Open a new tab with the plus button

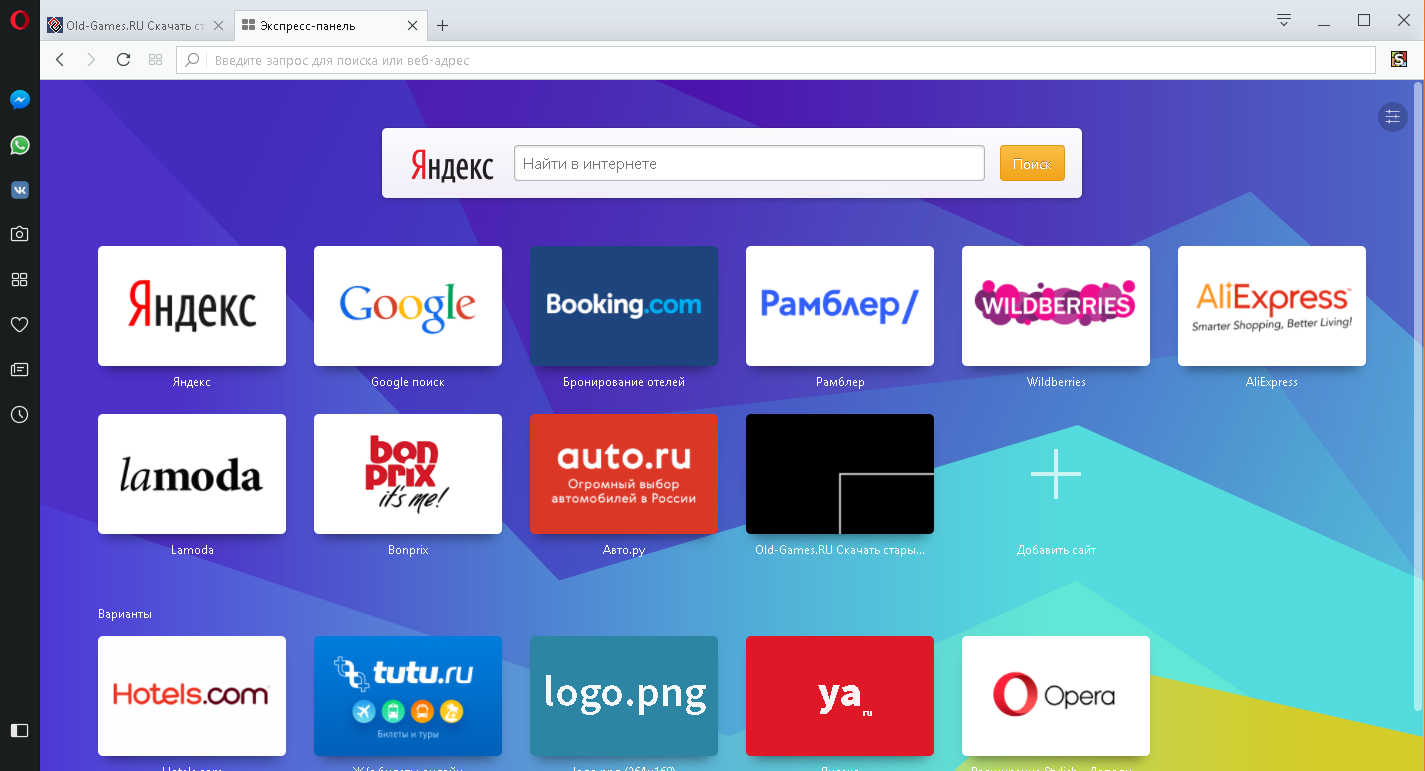tap(443, 25)
